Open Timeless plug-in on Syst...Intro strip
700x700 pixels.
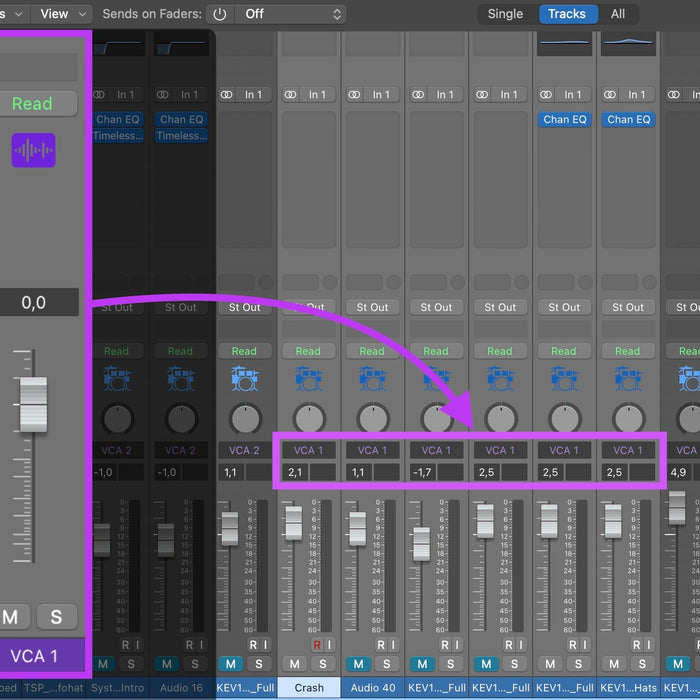[x=118, y=136]
